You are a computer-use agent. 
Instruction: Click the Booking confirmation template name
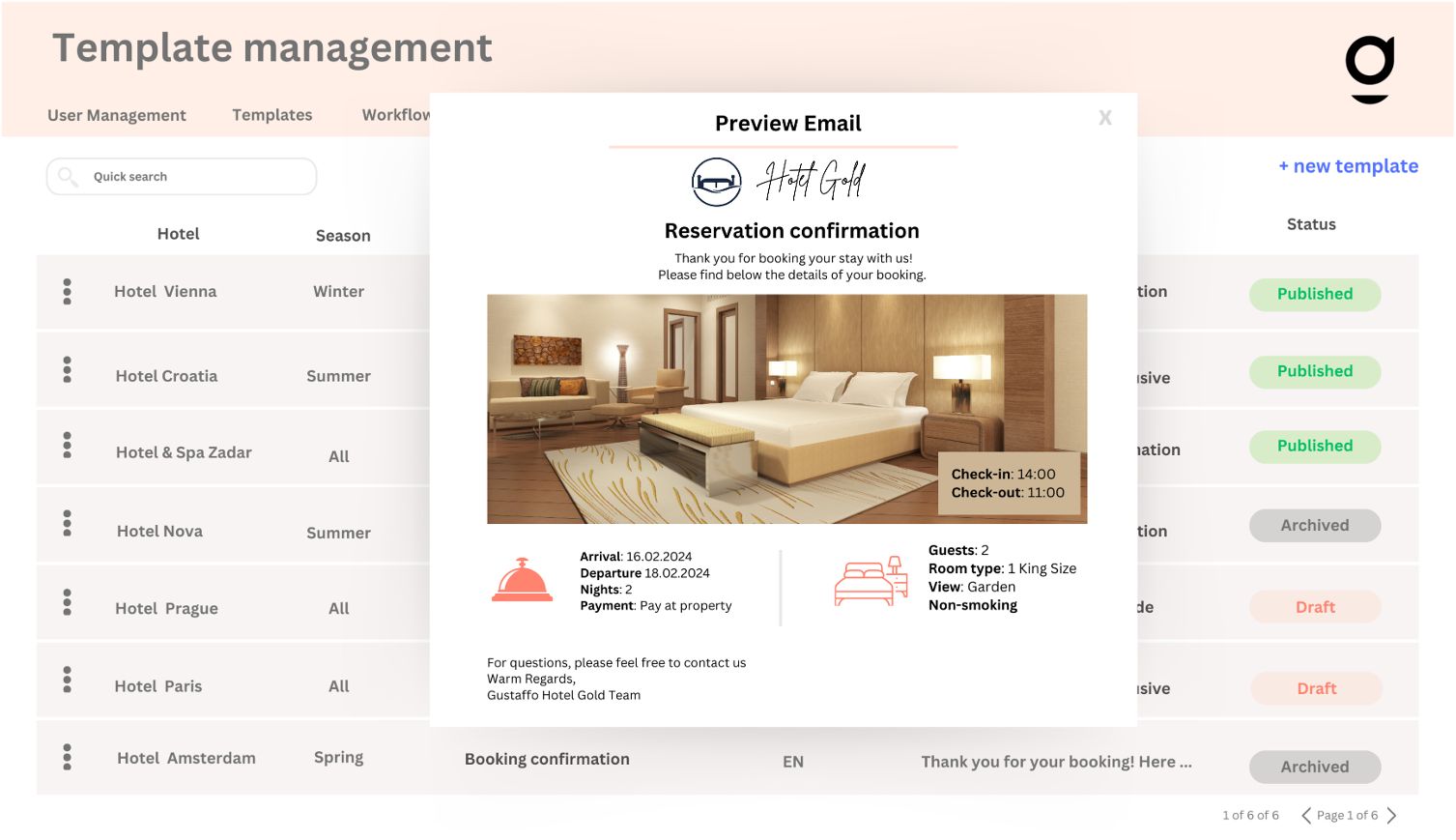(547, 760)
